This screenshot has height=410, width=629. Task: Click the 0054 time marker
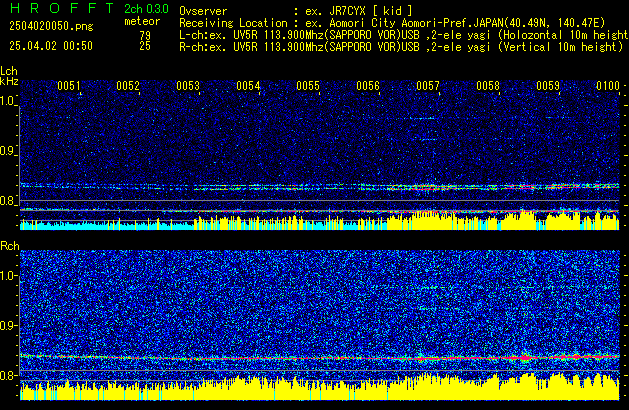(x=248, y=86)
